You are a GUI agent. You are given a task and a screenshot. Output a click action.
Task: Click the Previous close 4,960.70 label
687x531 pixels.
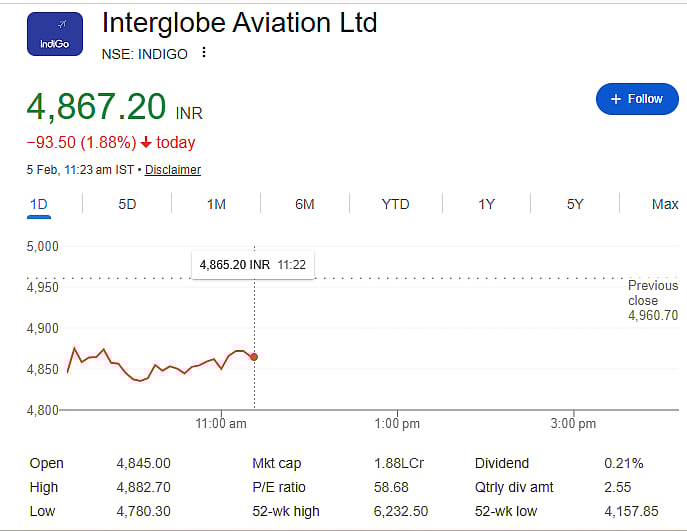point(652,300)
